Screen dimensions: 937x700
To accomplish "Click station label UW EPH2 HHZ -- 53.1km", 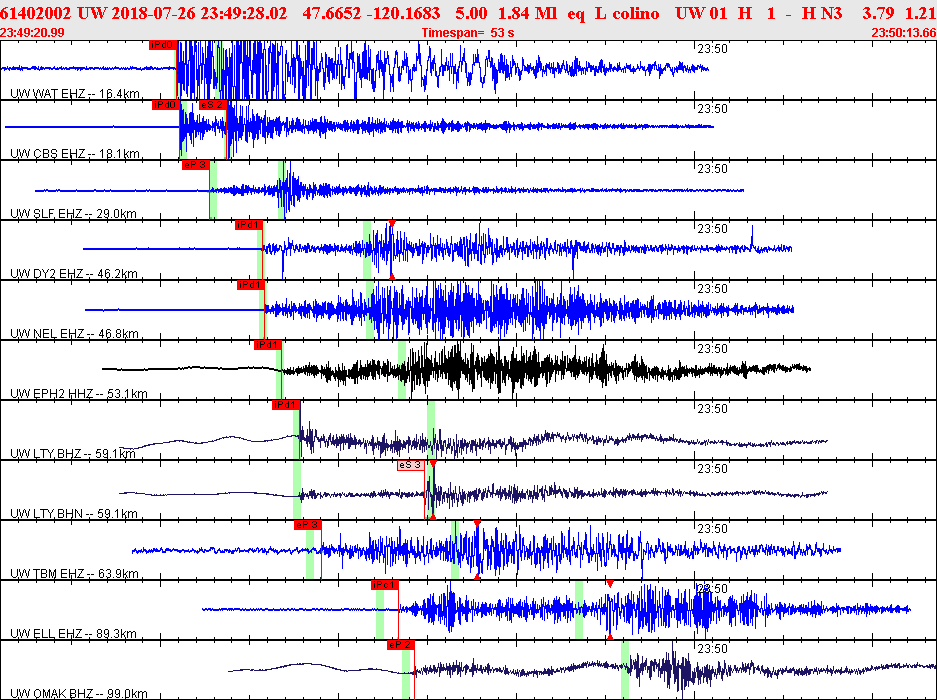I will [x=78, y=393].
